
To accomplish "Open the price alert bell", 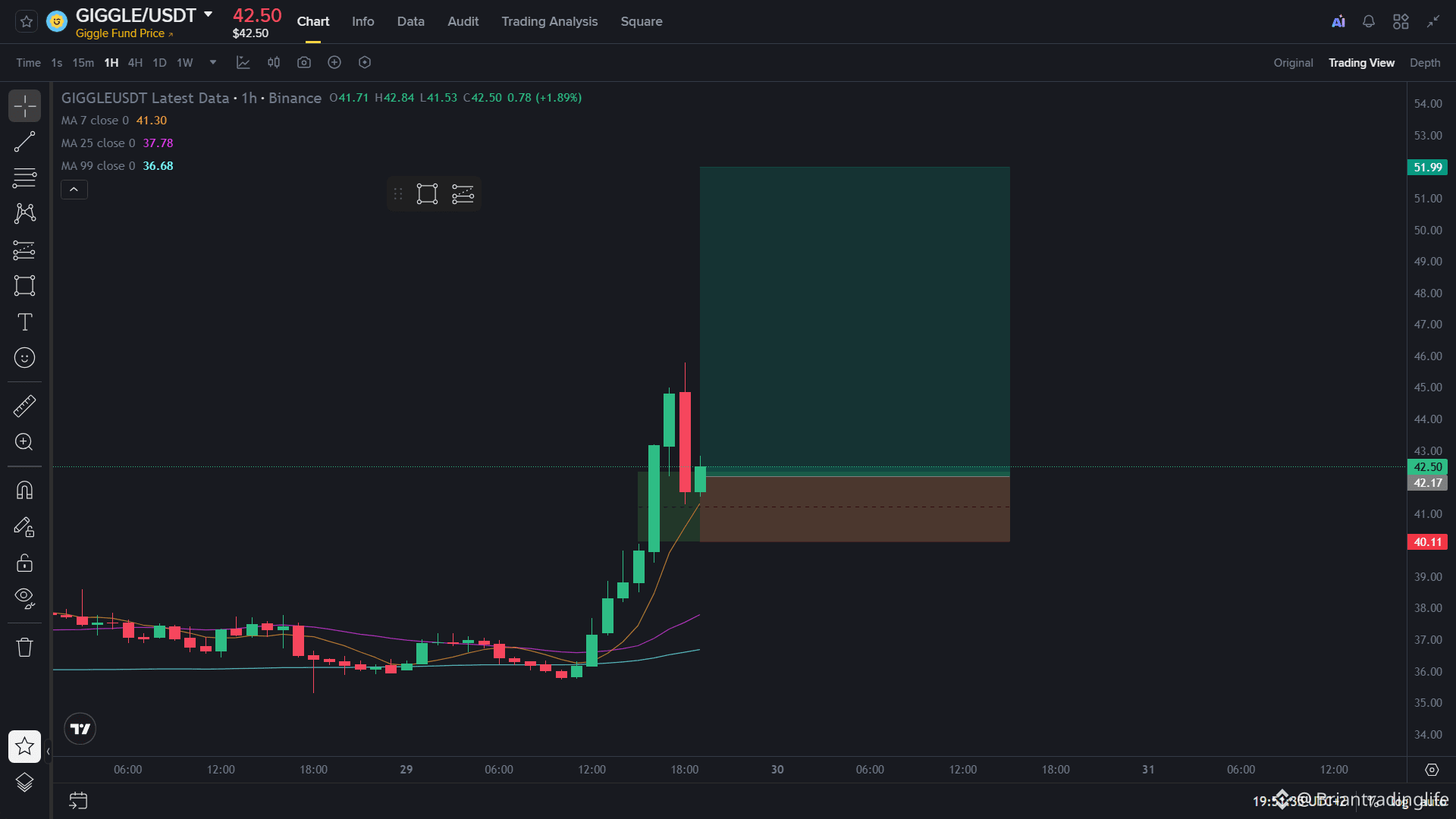I will coord(1369,22).
